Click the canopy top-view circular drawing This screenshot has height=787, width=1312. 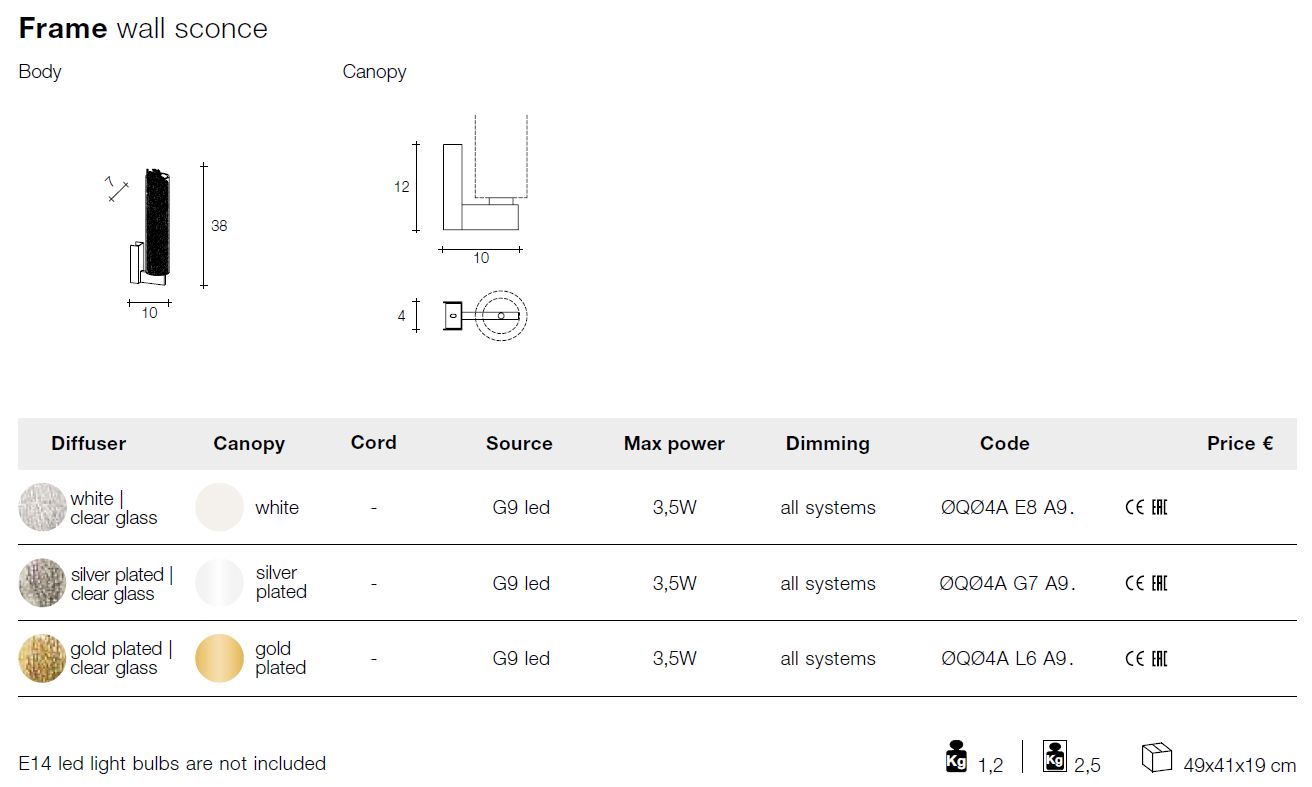click(x=487, y=316)
